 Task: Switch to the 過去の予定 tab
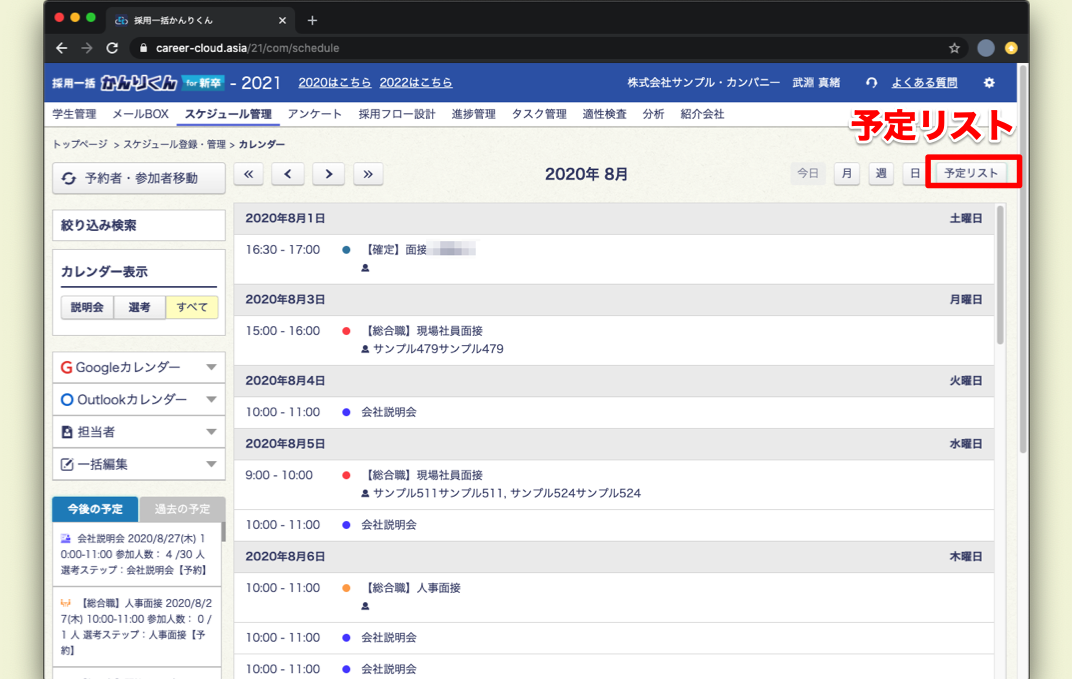pos(182,509)
